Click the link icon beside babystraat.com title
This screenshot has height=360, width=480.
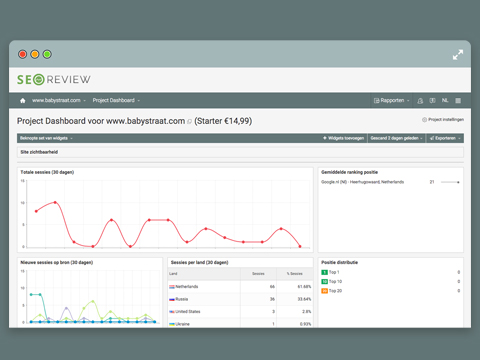coord(189,122)
